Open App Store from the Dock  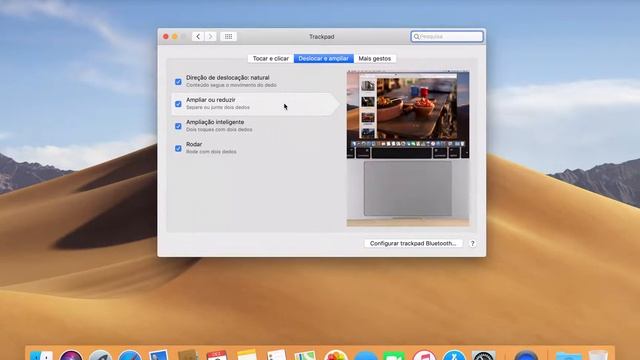(x=454, y=356)
